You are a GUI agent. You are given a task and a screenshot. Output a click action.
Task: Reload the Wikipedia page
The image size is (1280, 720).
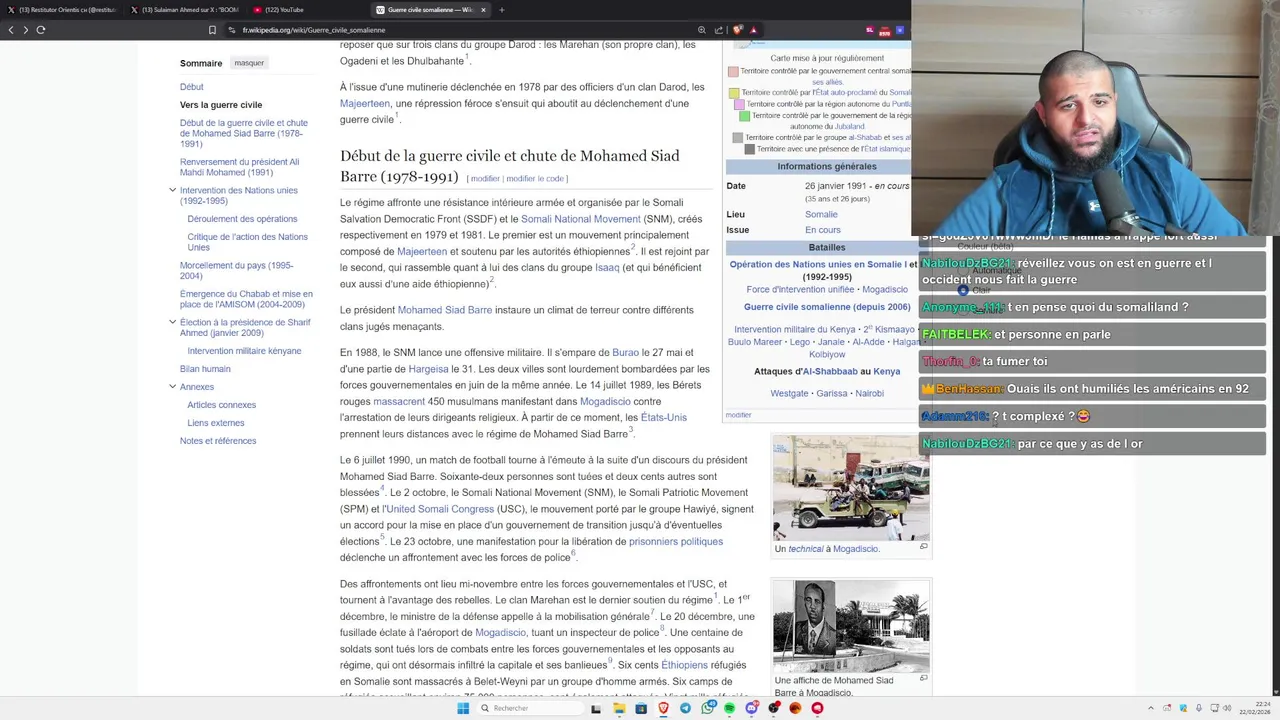(x=41, y=30)
